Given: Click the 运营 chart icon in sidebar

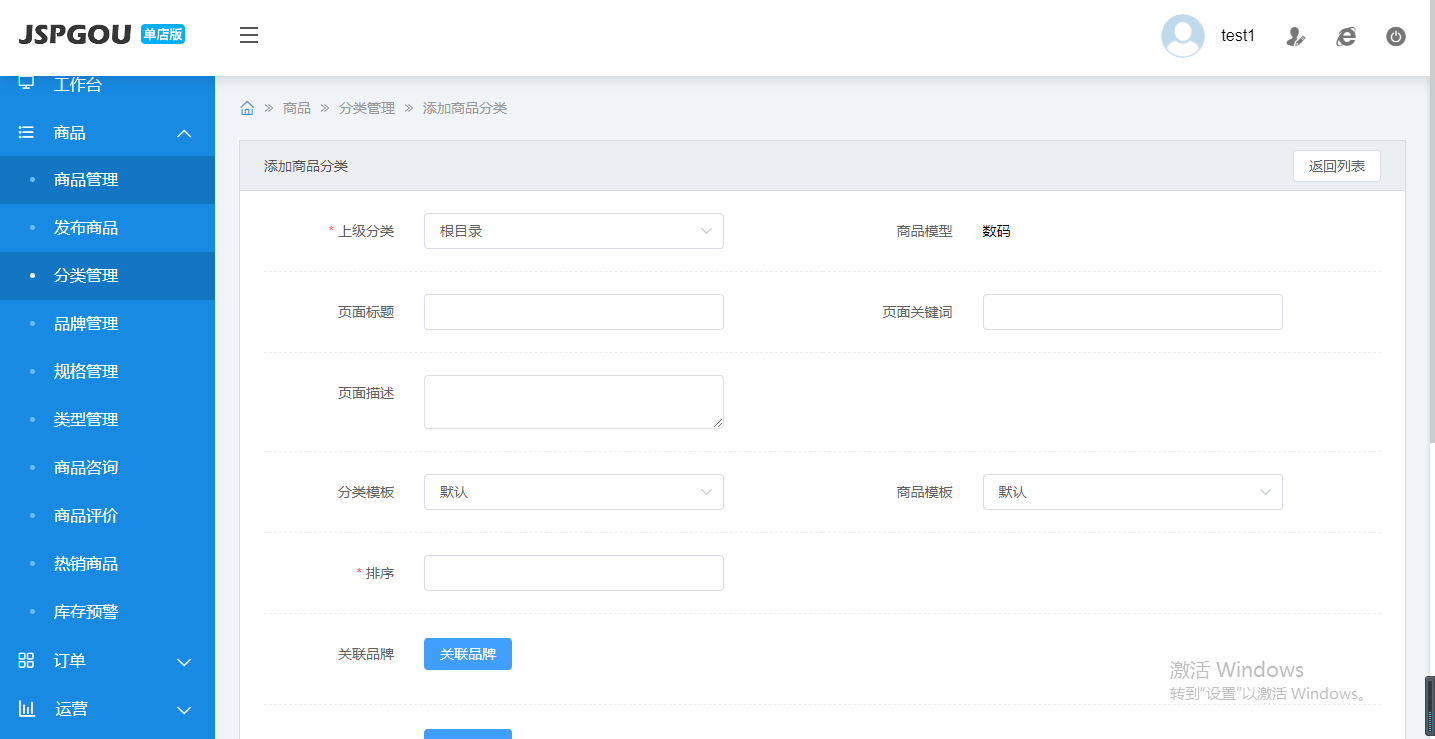Looking at the screenshot, I should (27, 709).
